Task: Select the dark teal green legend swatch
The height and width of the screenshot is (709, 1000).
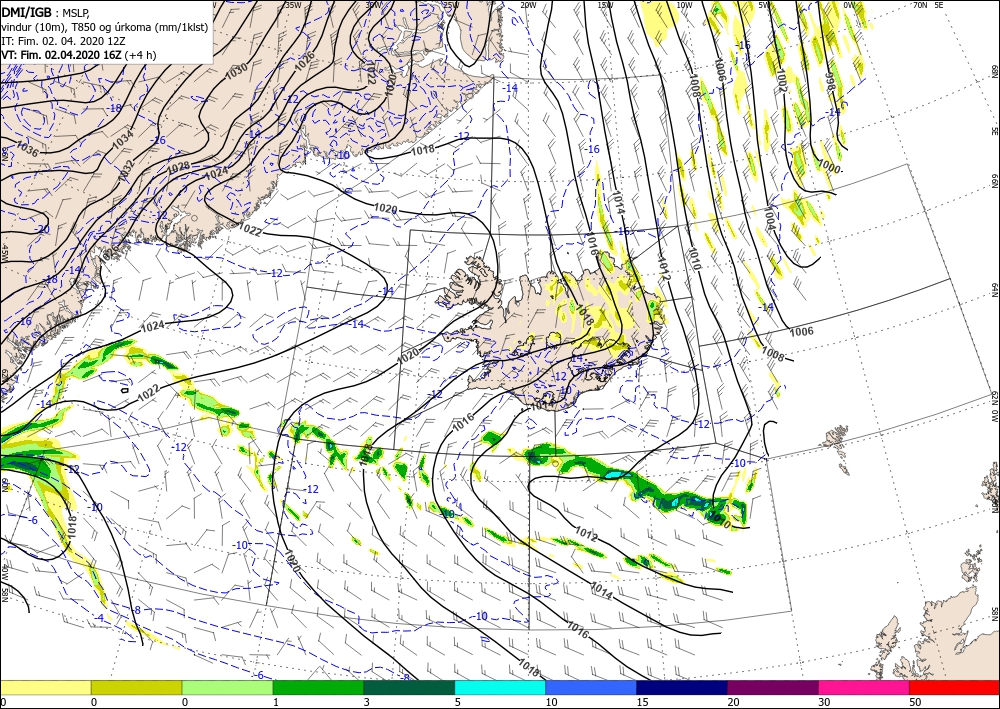Action: [x=409, y=687]
